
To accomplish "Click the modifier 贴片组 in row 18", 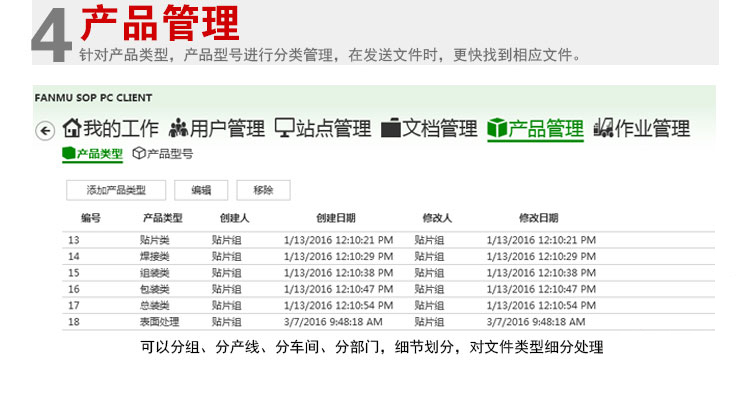I will pos(430,321).
